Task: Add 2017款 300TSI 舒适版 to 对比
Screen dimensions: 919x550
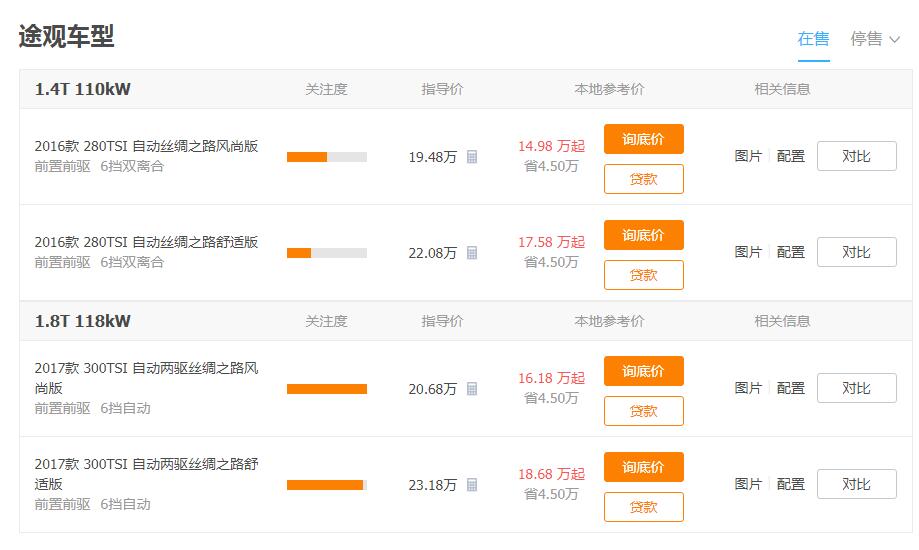Action: 856,484
